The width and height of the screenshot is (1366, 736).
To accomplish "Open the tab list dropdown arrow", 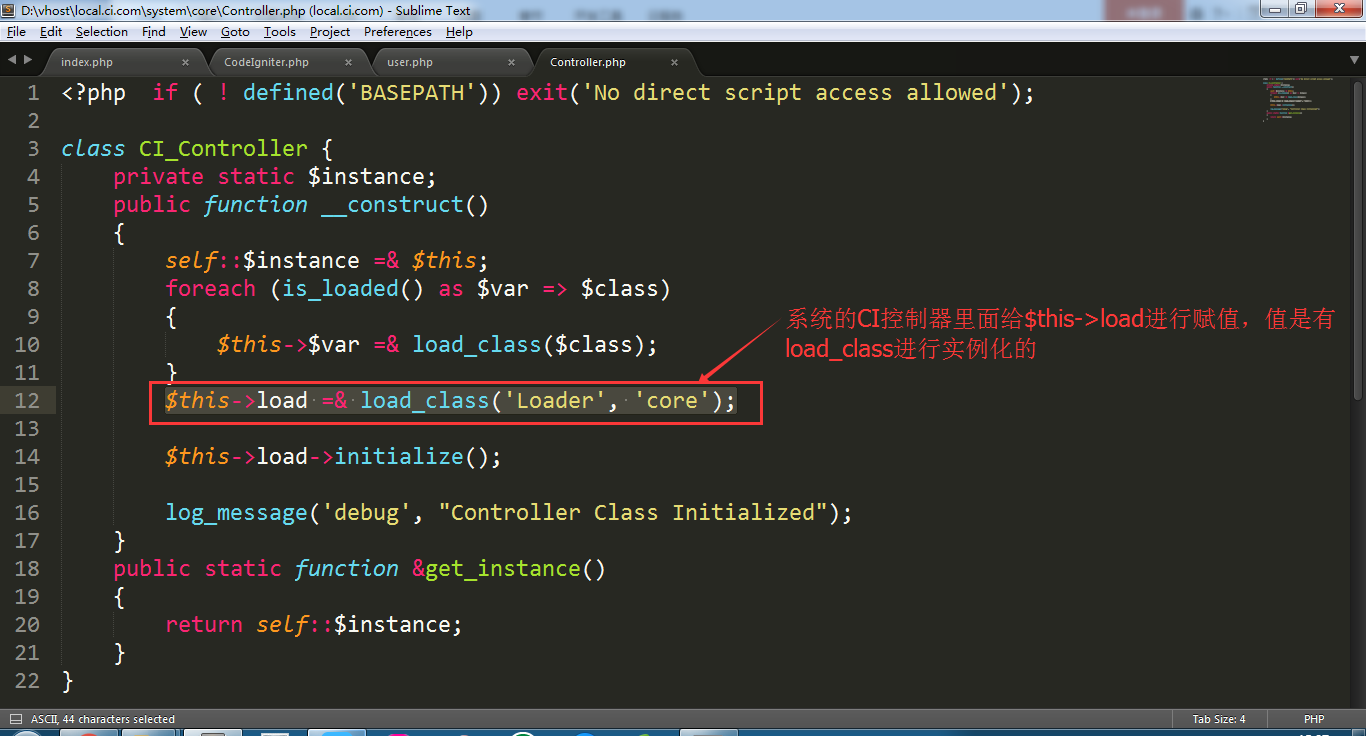I will (x=1353, y=60).
